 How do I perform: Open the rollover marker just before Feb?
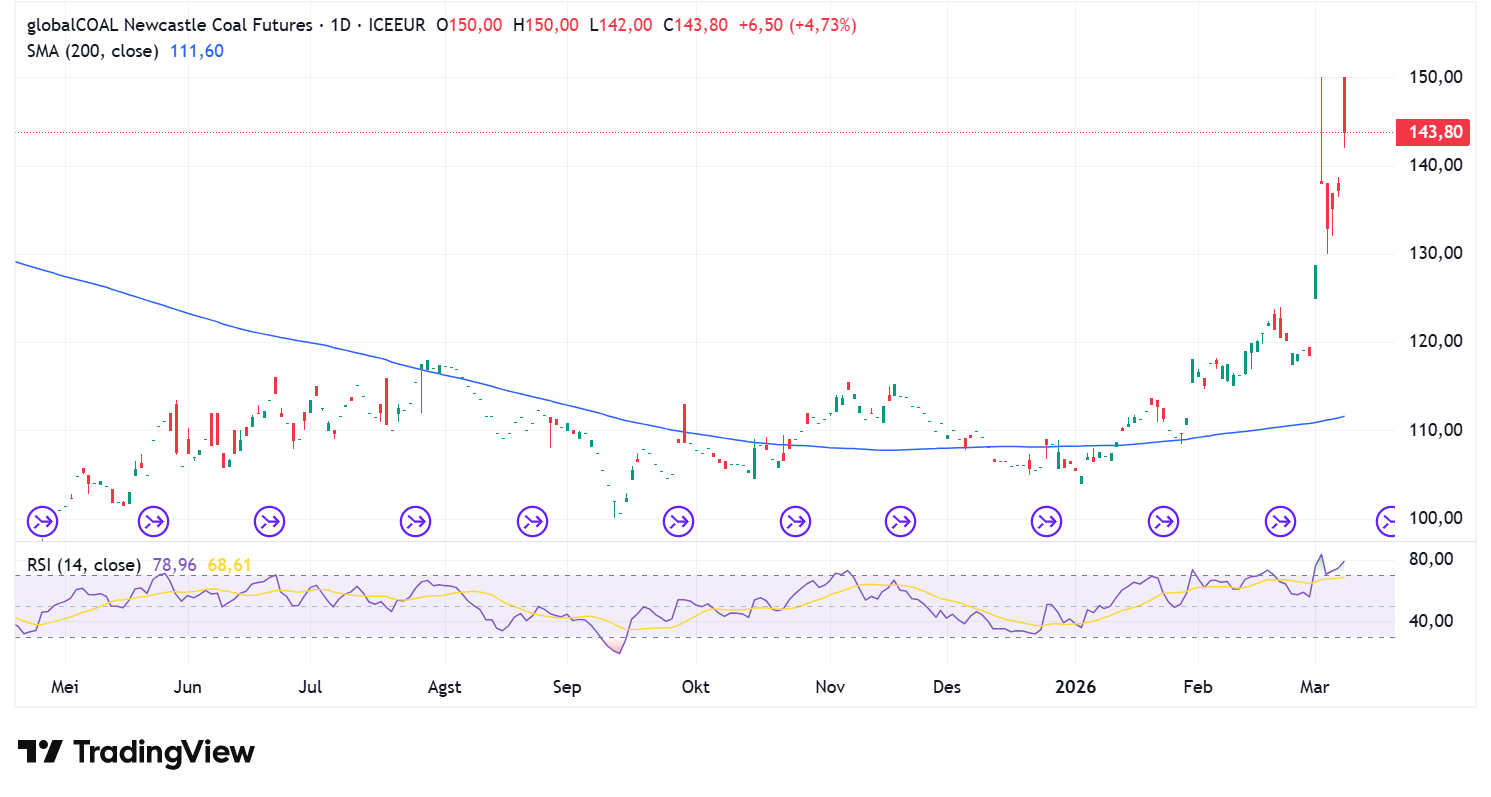(1163, 521)
